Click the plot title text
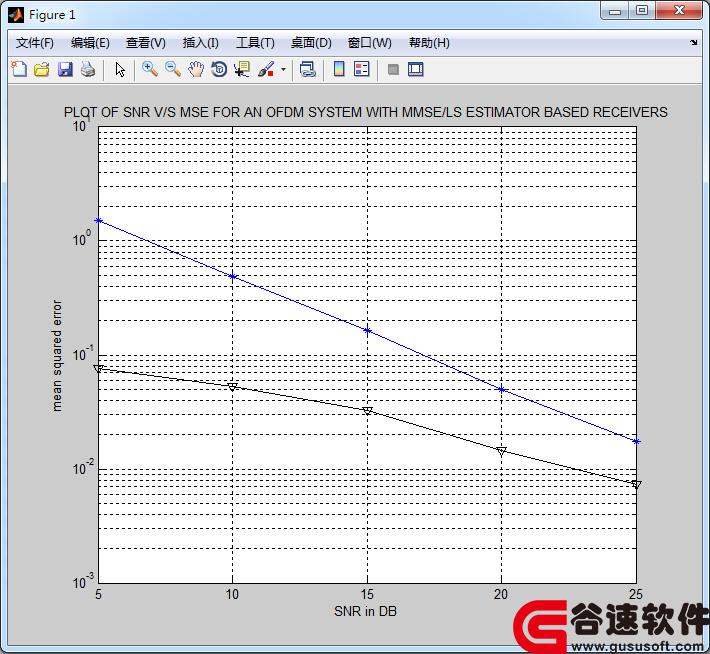This screenshot has width=710, height=654. tap(365, 112)
